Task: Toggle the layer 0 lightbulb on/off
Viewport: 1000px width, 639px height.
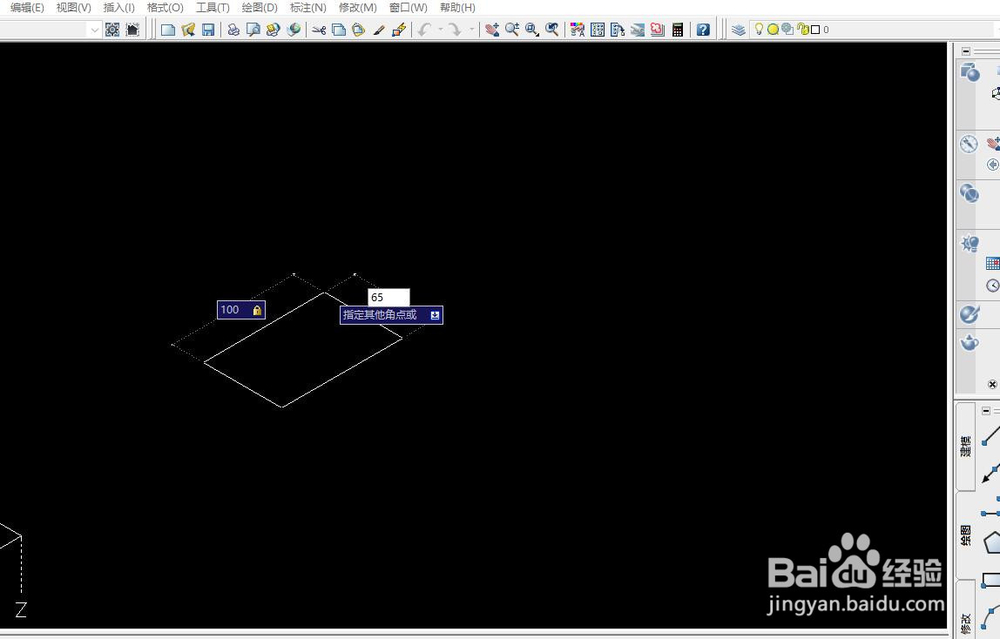Action: click(759, 29)
